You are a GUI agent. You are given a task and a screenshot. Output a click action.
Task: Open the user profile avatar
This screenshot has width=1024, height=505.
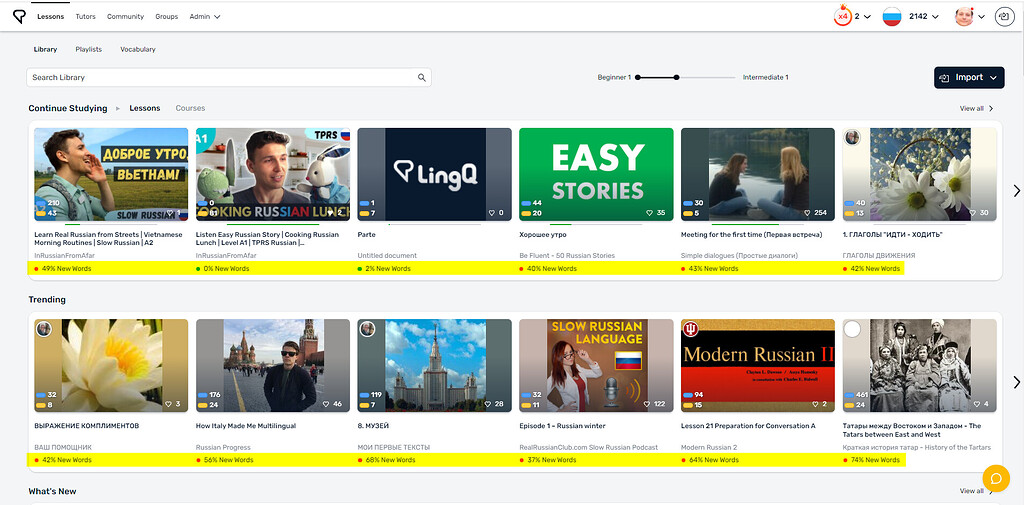(x=964, y=16)
